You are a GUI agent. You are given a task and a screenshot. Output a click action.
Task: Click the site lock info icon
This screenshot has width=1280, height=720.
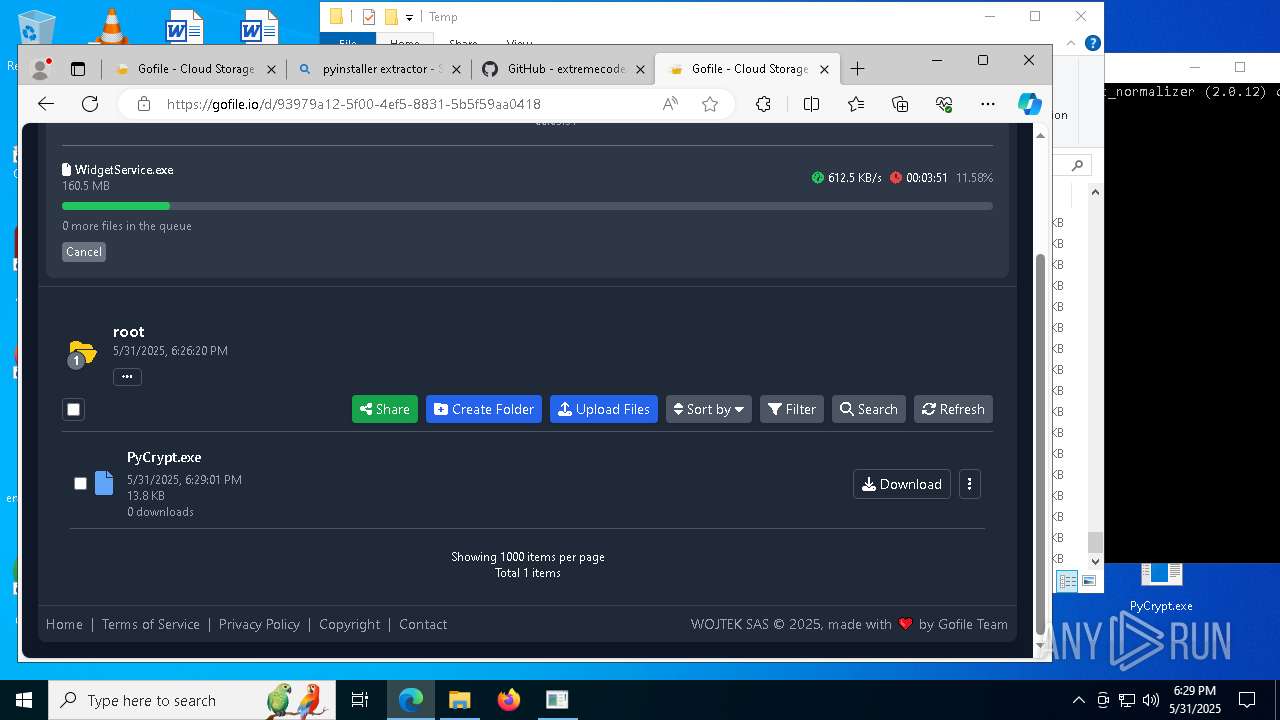(x=144, y=104)
